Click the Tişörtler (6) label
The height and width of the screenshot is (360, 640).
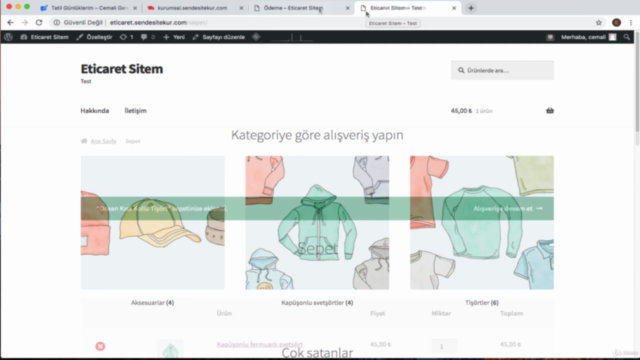[x=482, y=302]
